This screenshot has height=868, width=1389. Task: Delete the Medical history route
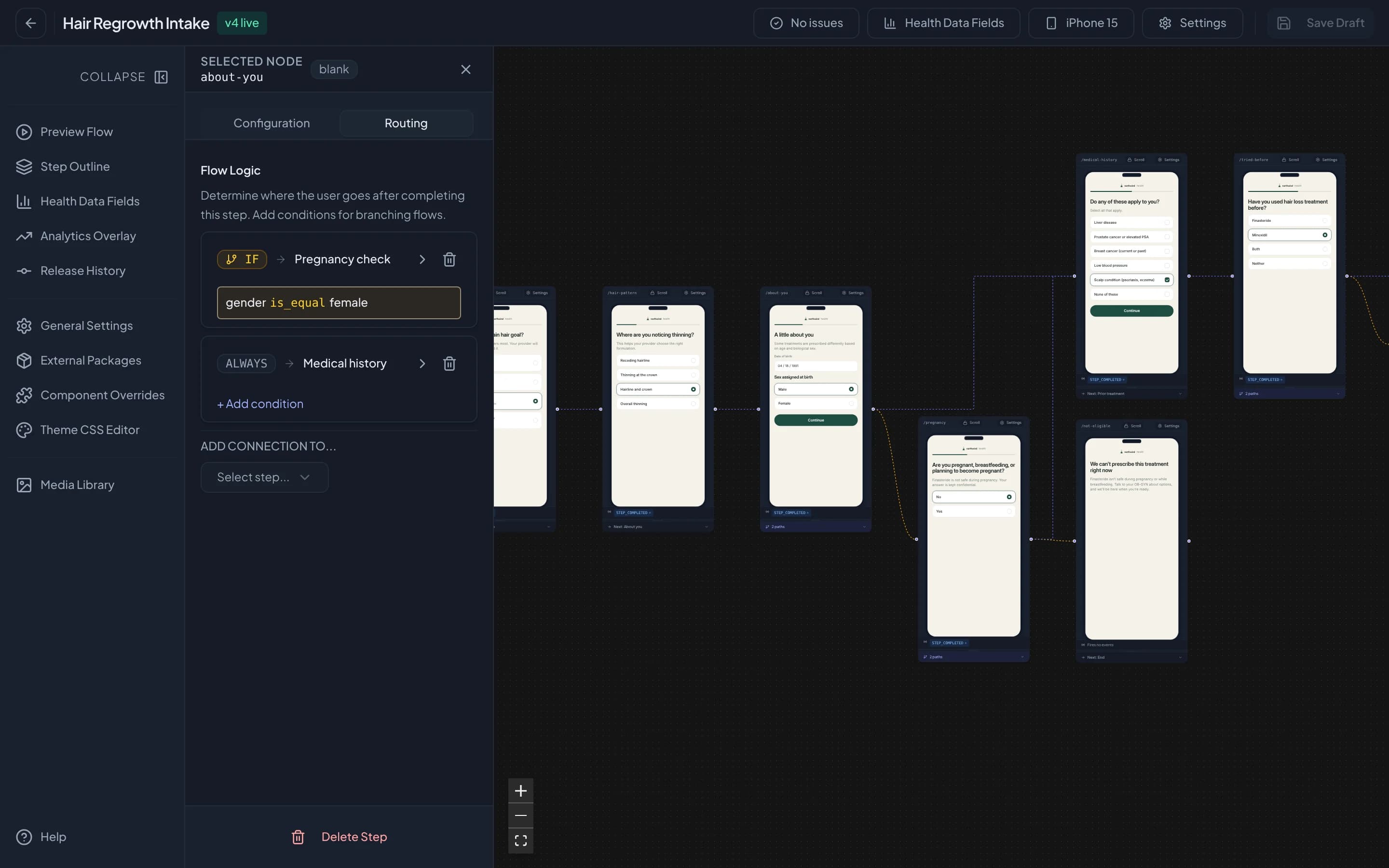coord(449,364)
